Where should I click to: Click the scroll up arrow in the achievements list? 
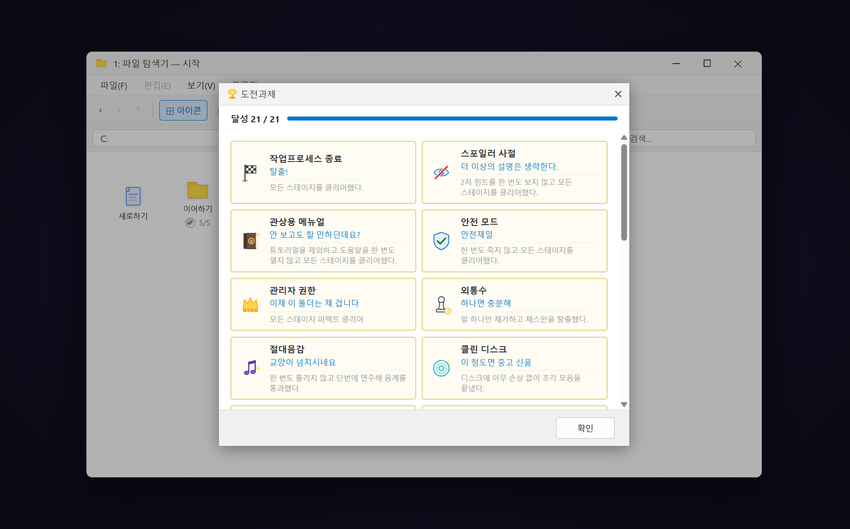tap(624, 138)
